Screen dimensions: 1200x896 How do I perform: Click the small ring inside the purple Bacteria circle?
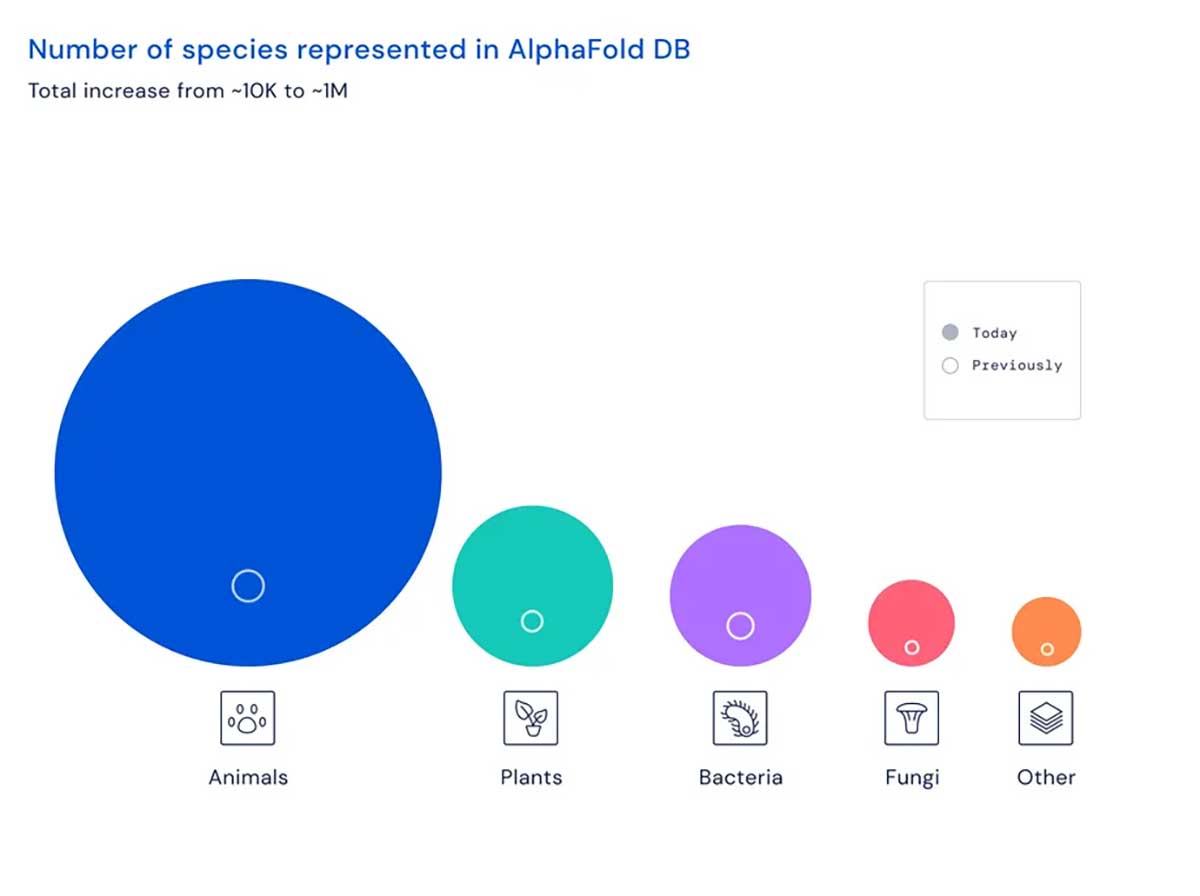[x=740, y=626]
